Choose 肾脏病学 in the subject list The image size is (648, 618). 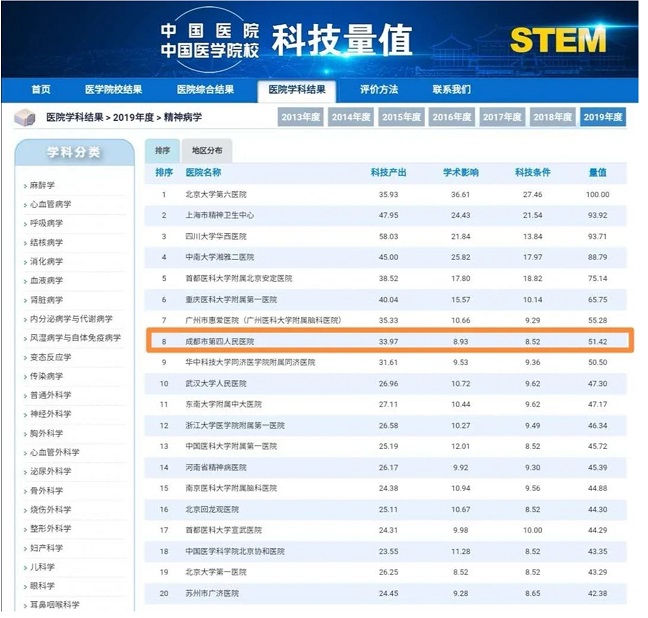click(x=46, y=300)
